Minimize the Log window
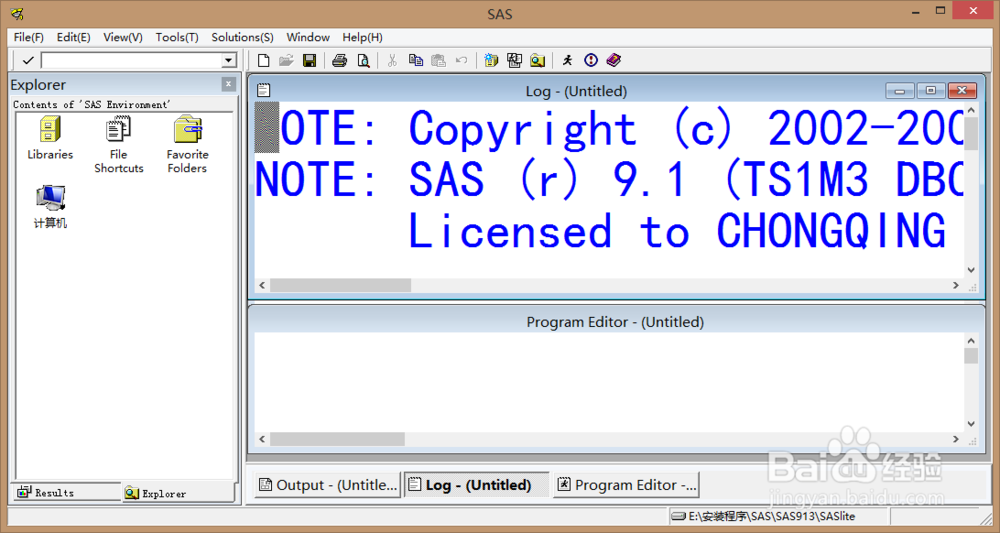1000x533 pixels. coord(900,91)
